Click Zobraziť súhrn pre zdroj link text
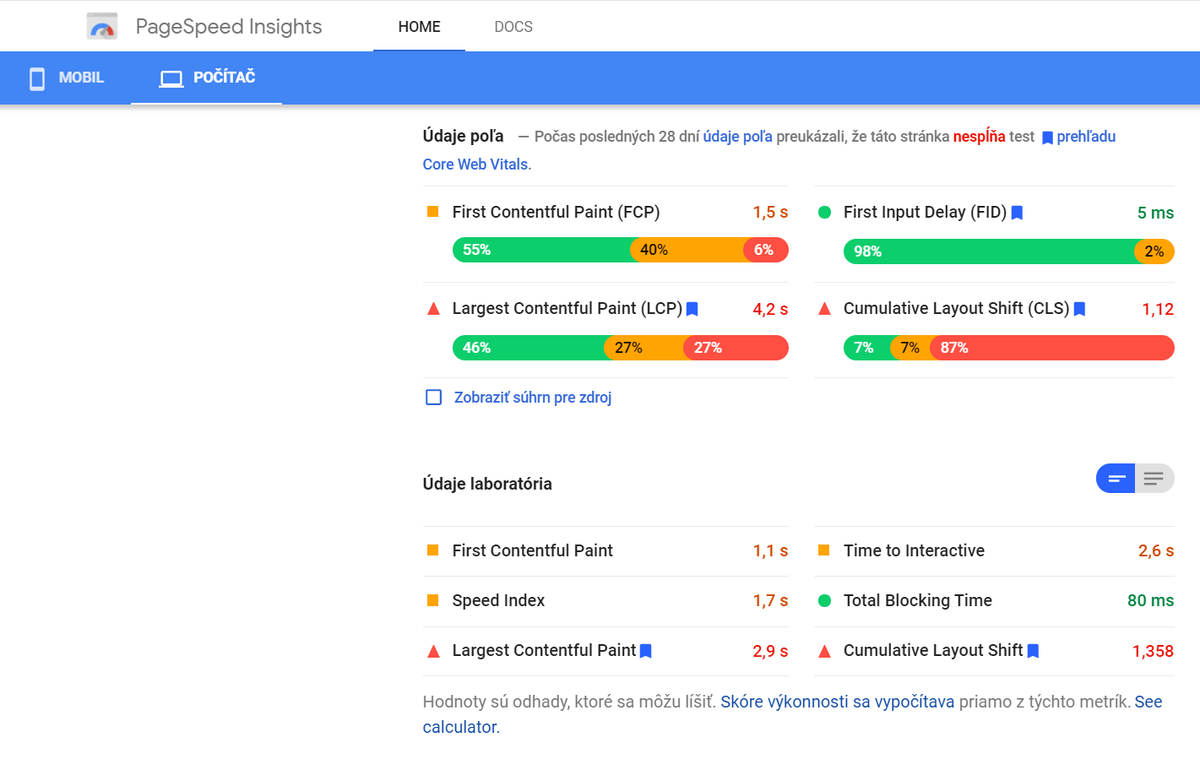The height and width of the screenshot is (758, 1200). (x=533, y=397)
